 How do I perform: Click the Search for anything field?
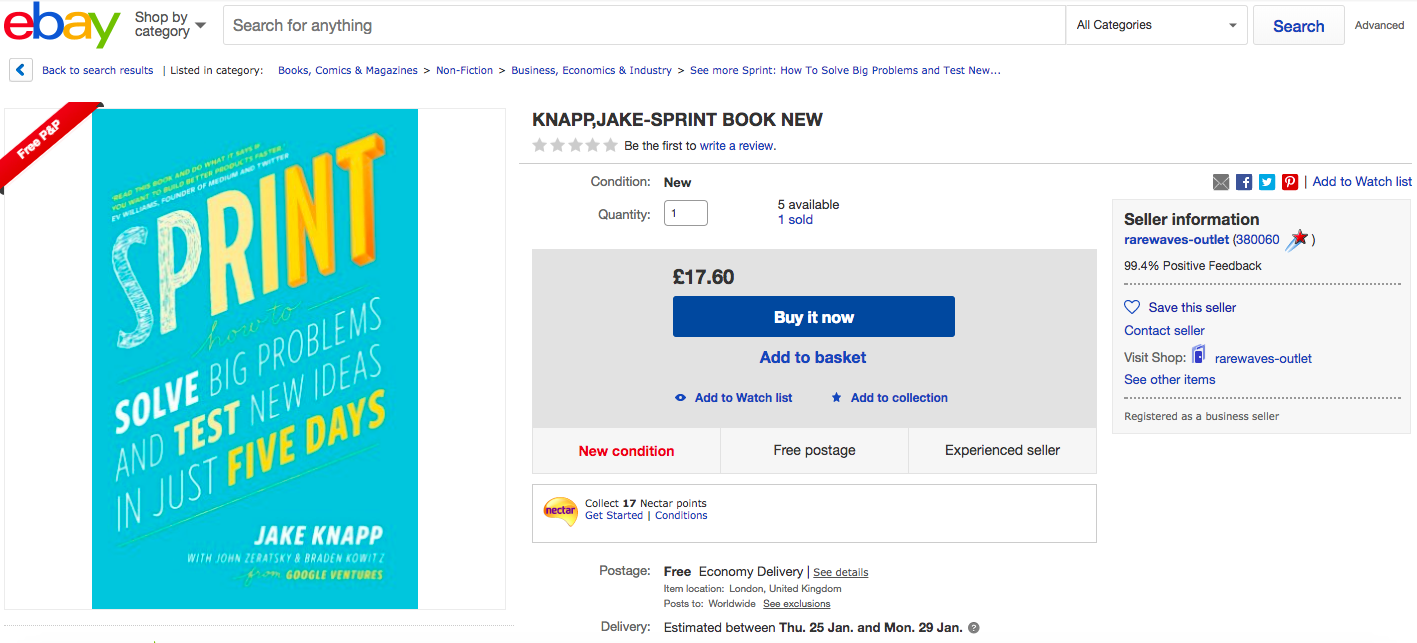(644, 25)
